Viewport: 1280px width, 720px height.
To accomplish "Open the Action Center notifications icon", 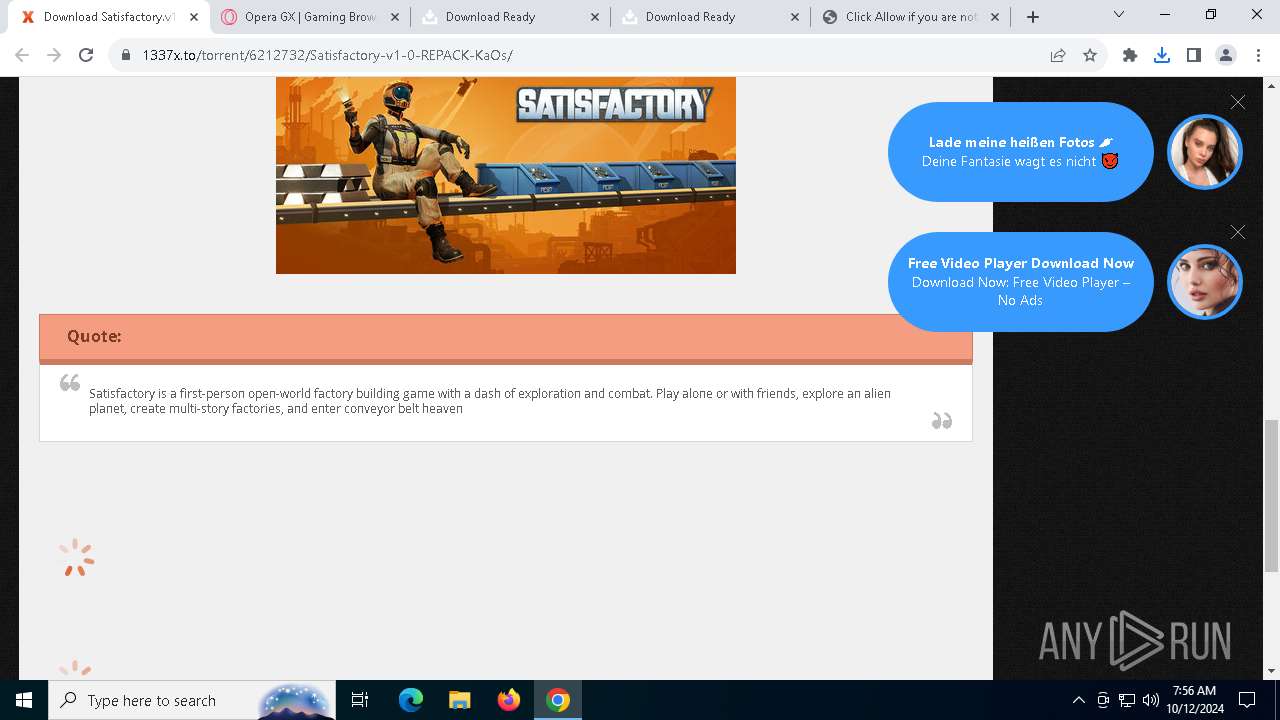I will tap(1247, 700).
